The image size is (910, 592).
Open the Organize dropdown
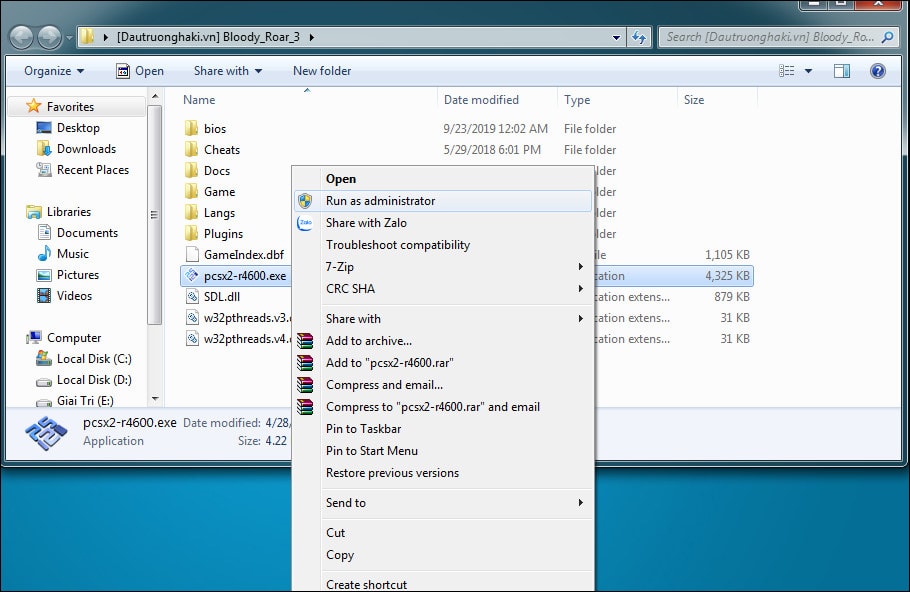pyautogui.click(x=54, y=71)
